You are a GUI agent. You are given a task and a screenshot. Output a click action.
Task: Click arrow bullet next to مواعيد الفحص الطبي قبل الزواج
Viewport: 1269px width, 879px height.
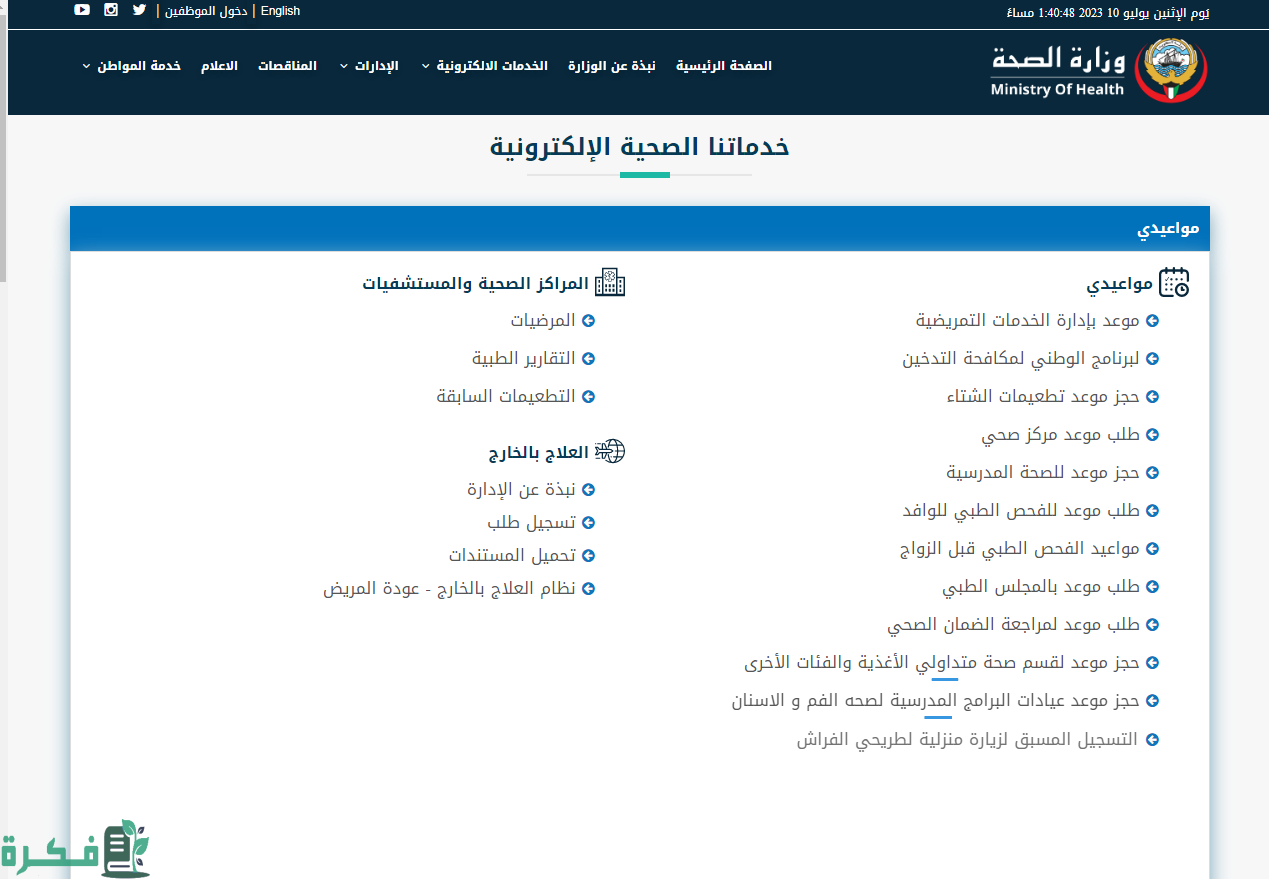pos(1152,549)
